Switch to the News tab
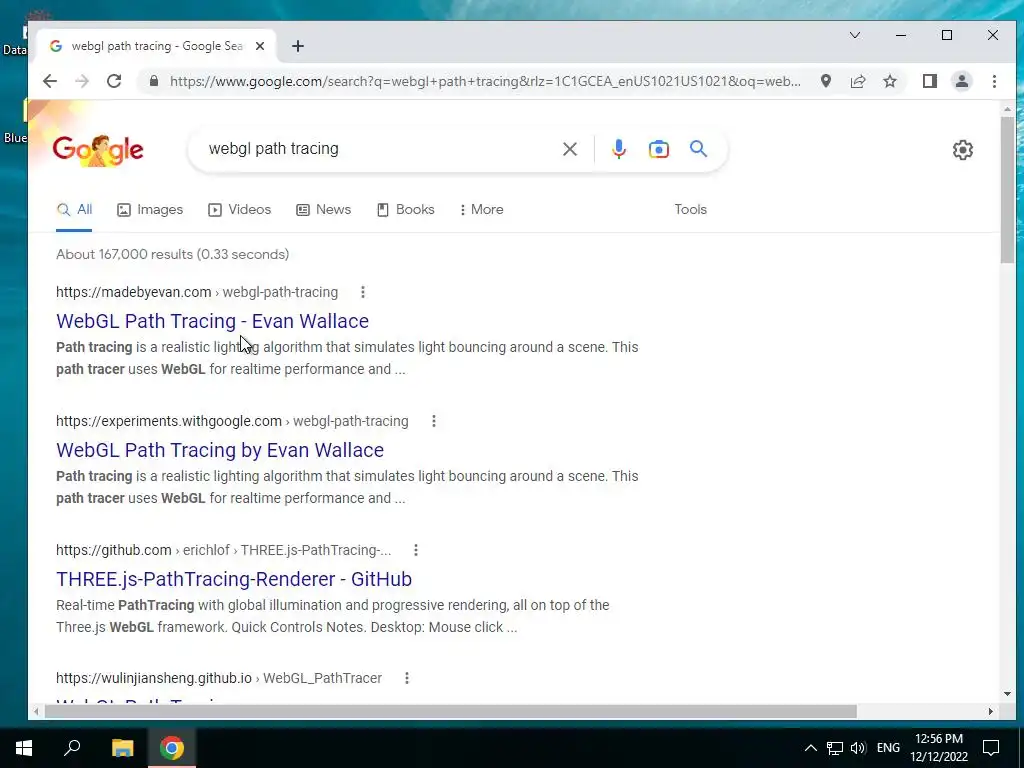Viewport: 1024px width, 768px height. tap(324, 210)
